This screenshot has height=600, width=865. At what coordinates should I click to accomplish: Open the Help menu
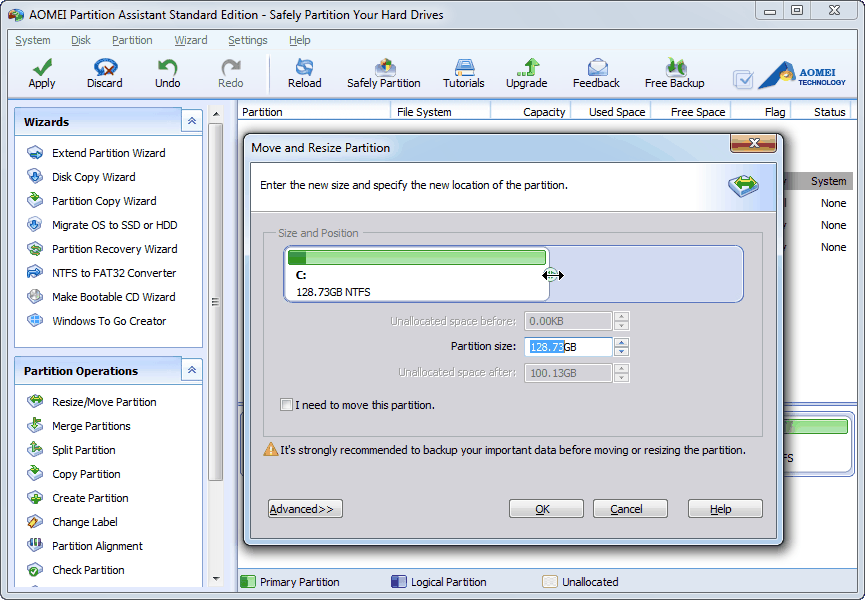pyautogui.click(x=300, y=40)
